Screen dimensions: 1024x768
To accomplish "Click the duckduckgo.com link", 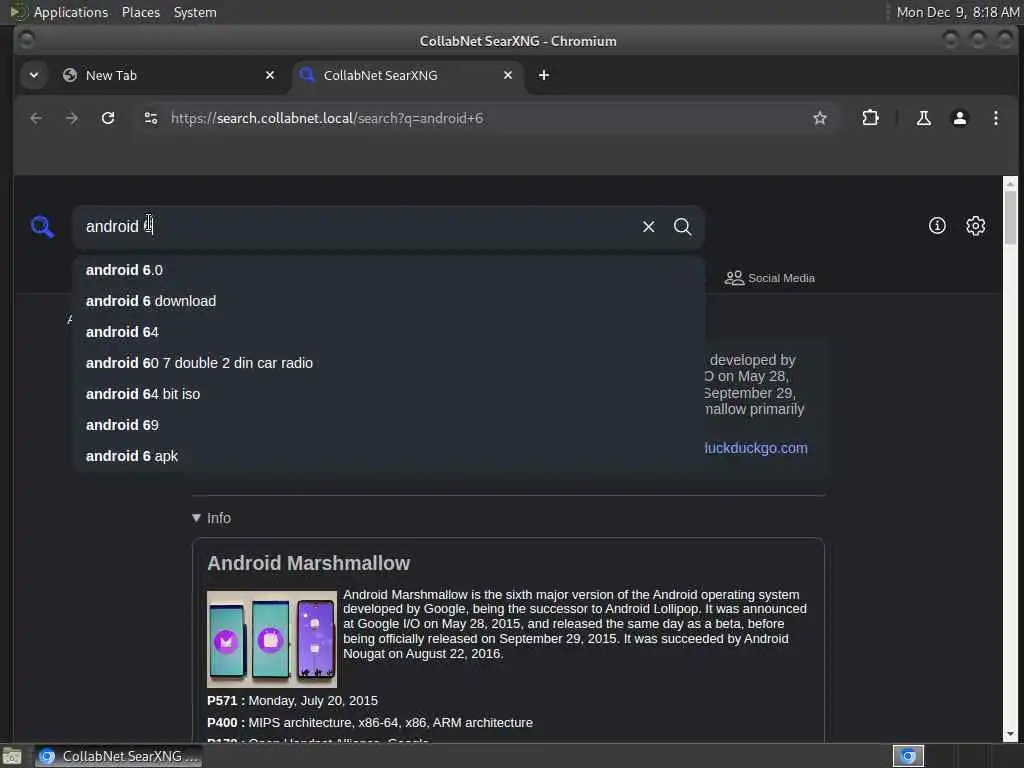I will pos(756,448).
